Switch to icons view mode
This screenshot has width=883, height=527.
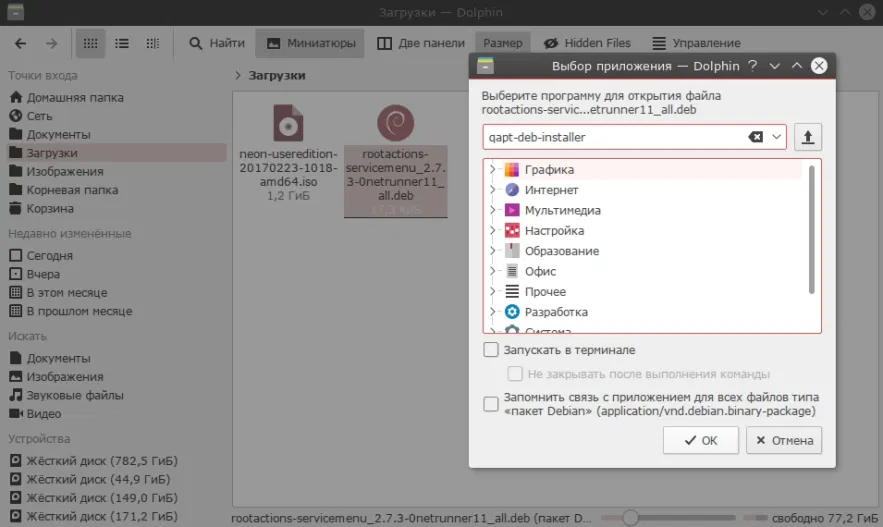click(x=90, y=43)
